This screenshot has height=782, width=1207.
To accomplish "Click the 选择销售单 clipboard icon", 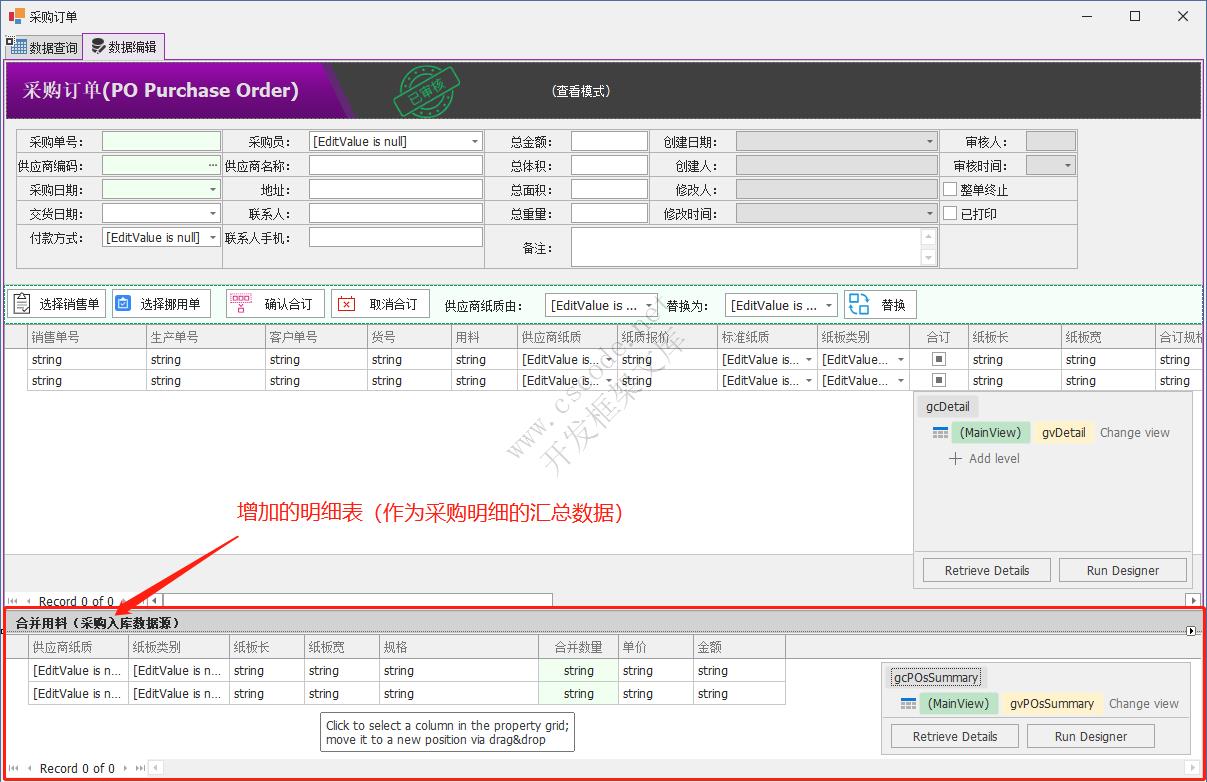I will pyautogui.click(x=22, y=303).
